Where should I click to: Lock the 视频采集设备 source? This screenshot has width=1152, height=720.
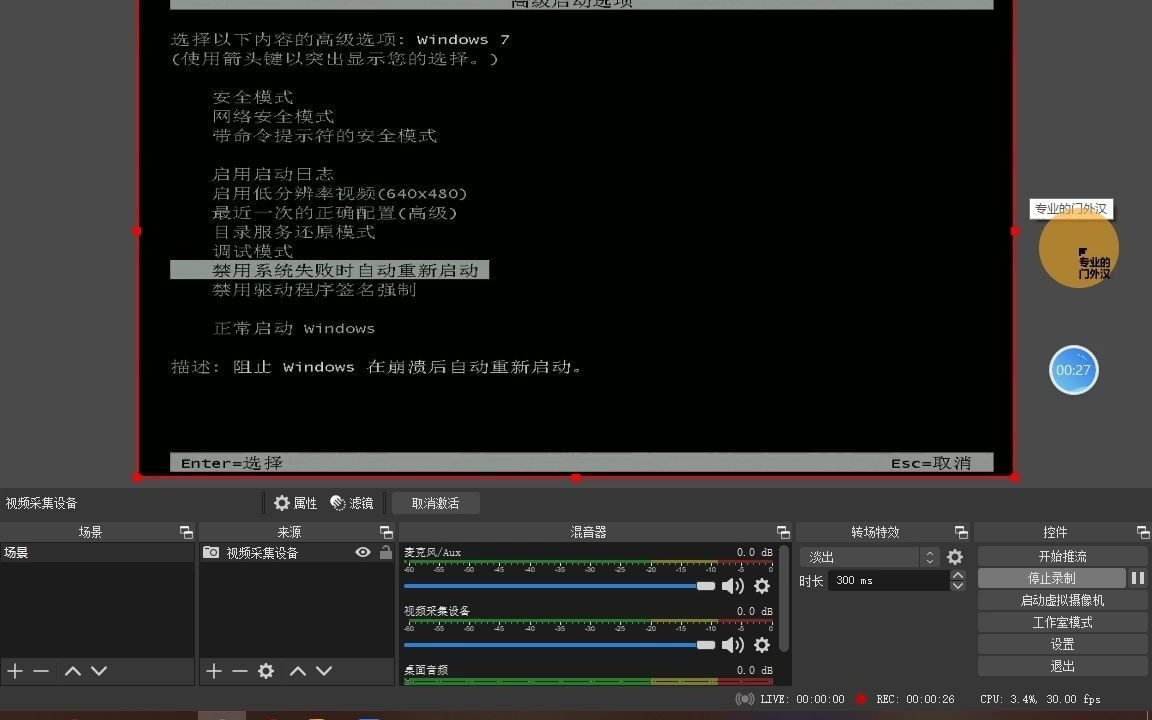click(385, 552)
